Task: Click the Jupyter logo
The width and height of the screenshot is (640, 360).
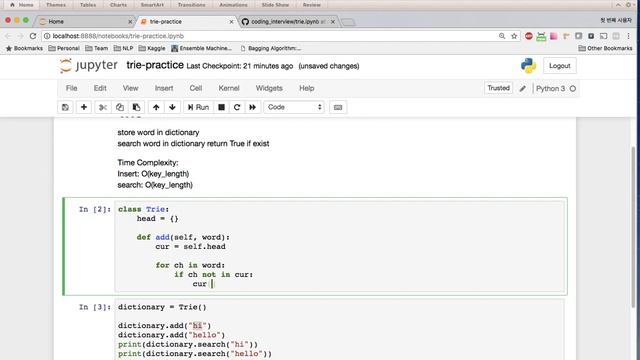Action: click(x=89, y=66)
